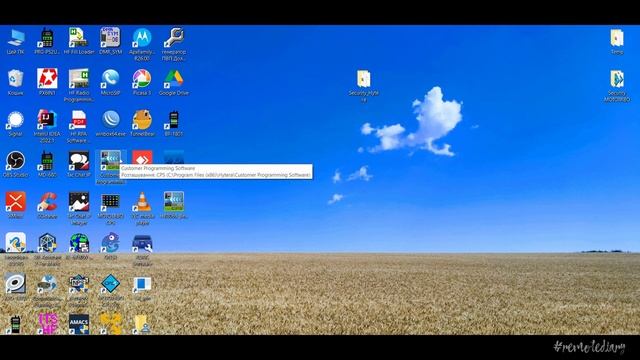Launch the pink ITS HF shortcut

(x=47, y=323)
